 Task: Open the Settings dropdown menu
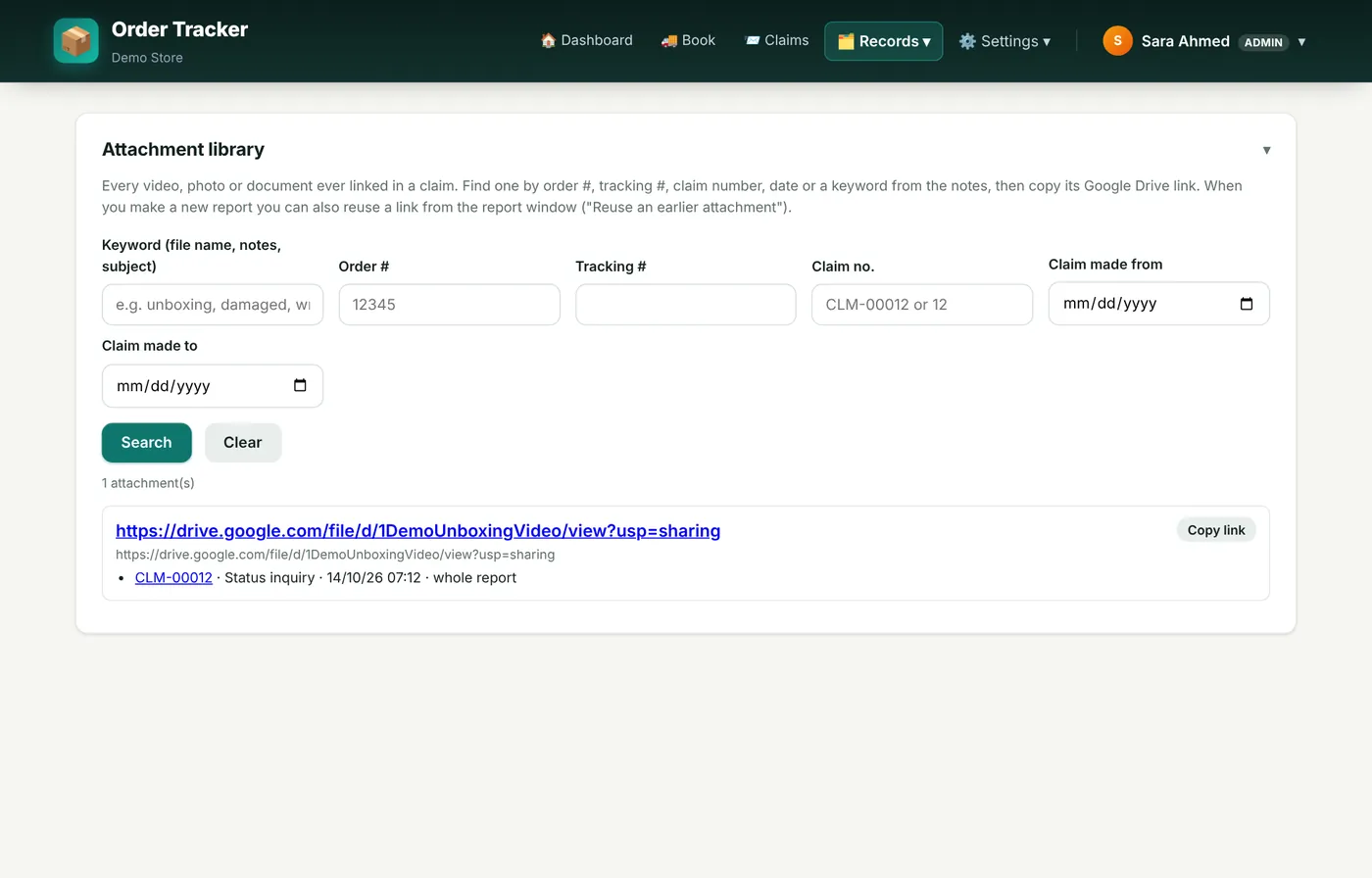click(x=1004, y=41)
